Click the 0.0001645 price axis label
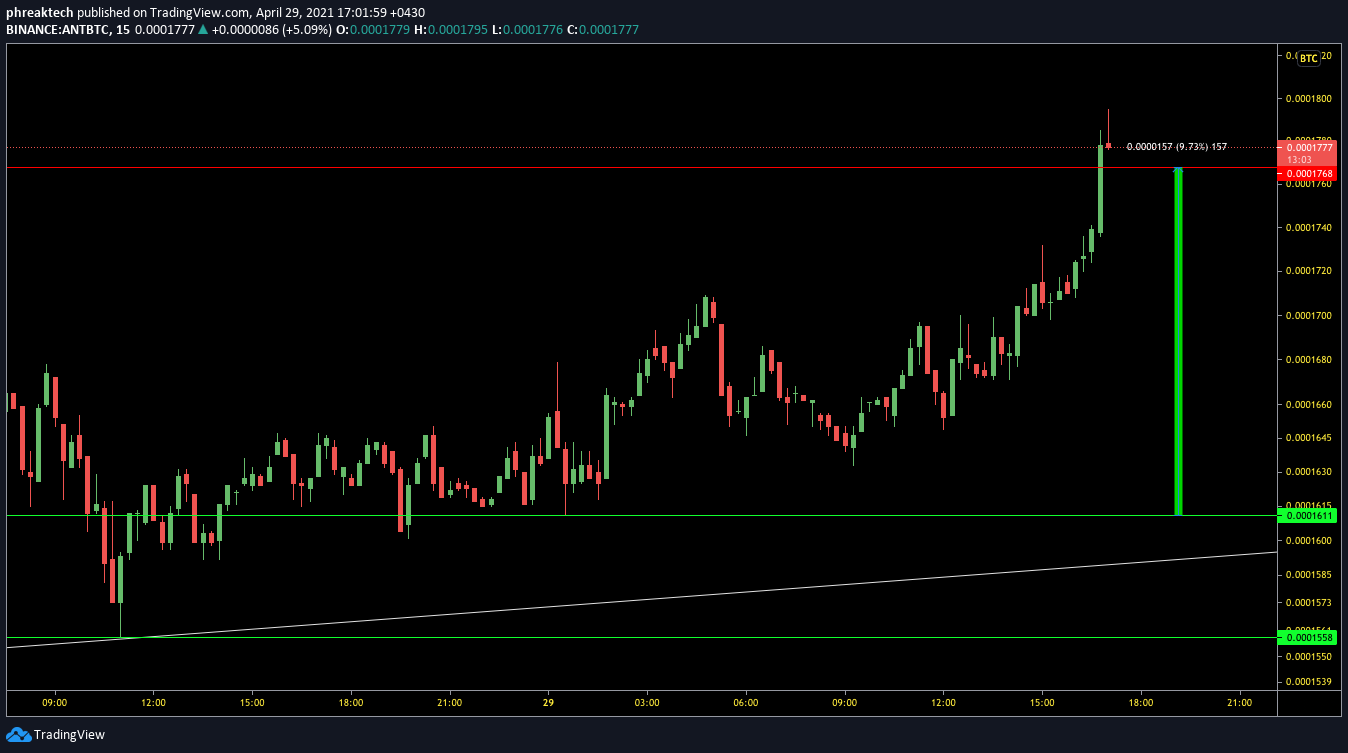The image size is (1348, 753). [1308, 437]
